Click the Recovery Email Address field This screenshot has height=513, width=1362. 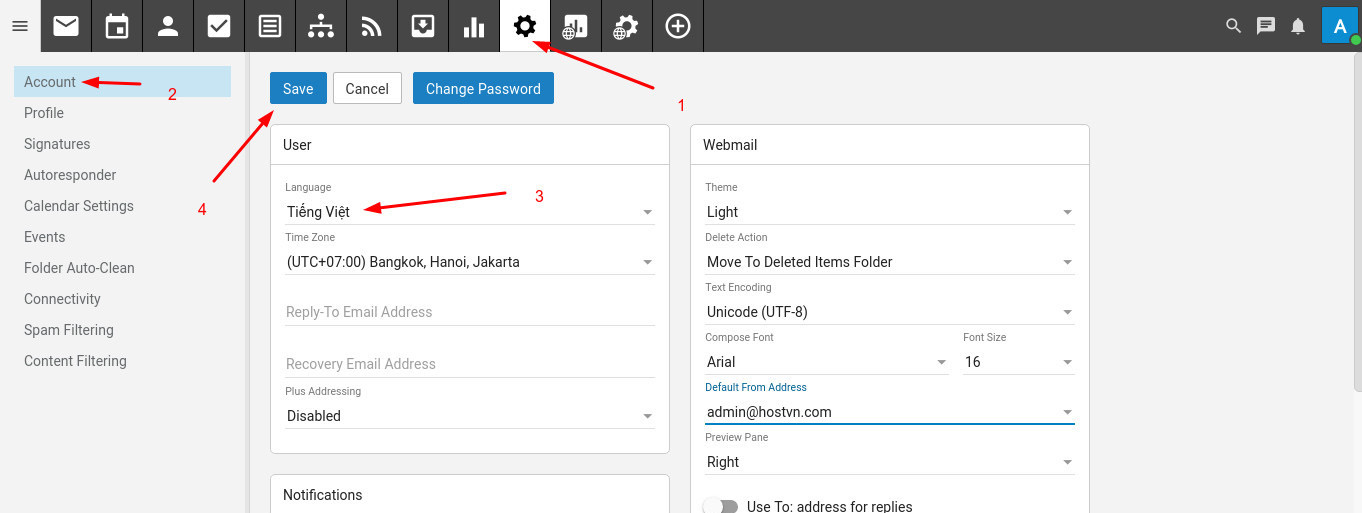(x=469, y=364)
